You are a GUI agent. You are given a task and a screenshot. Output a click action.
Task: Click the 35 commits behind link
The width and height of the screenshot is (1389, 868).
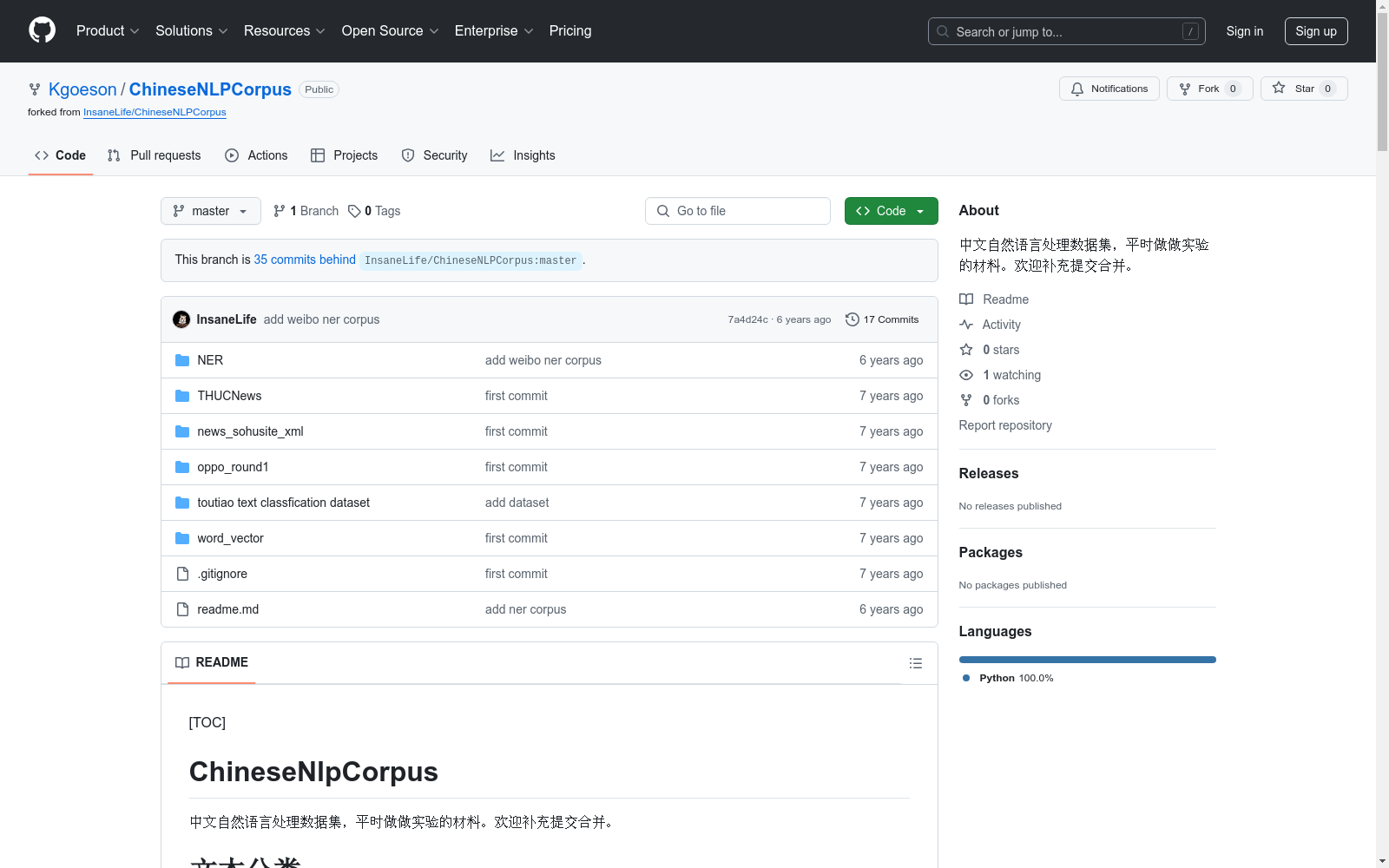(x=305, y=260)
